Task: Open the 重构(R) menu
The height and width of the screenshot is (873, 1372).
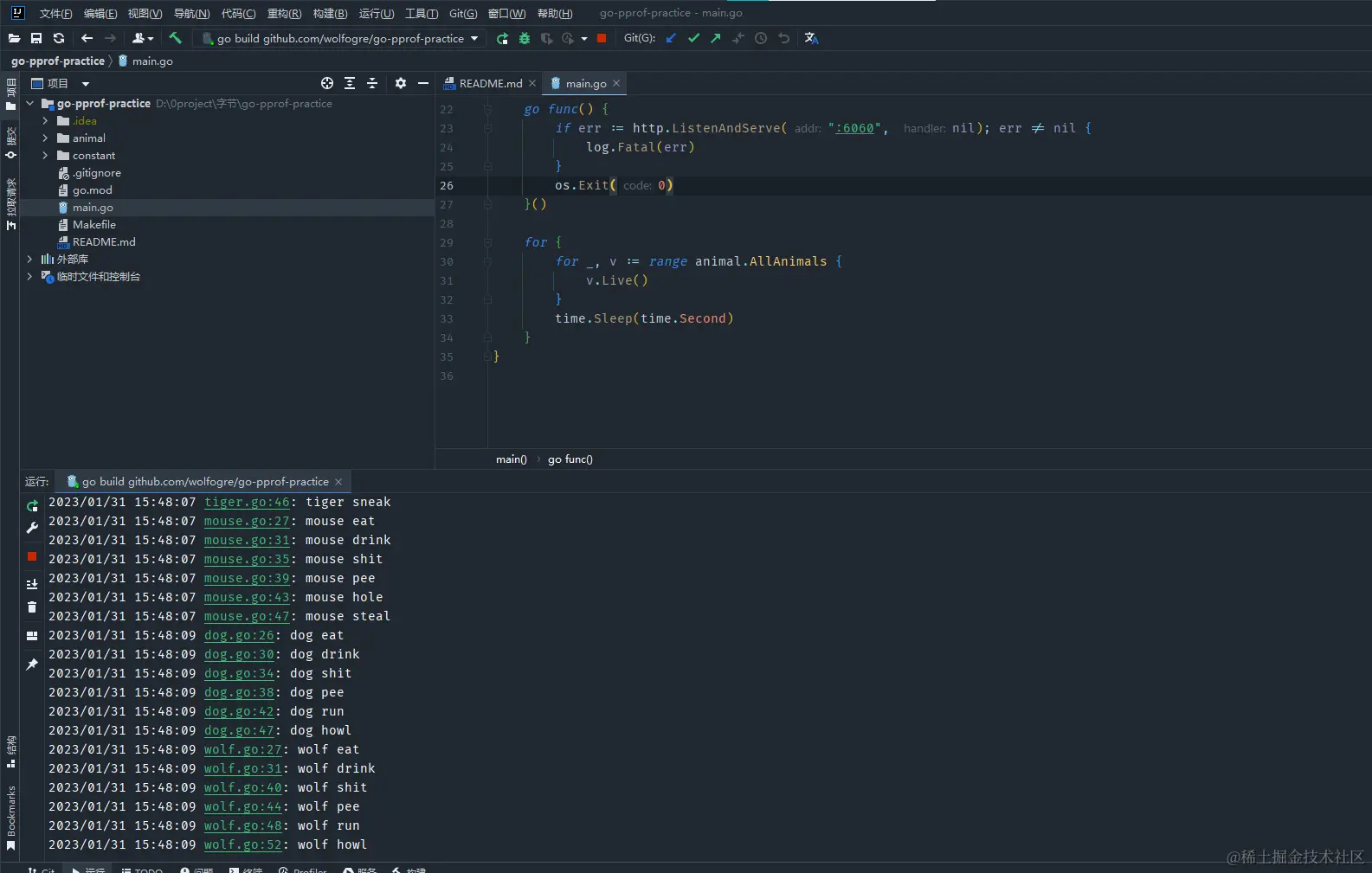Action: [x=284, y=13]
